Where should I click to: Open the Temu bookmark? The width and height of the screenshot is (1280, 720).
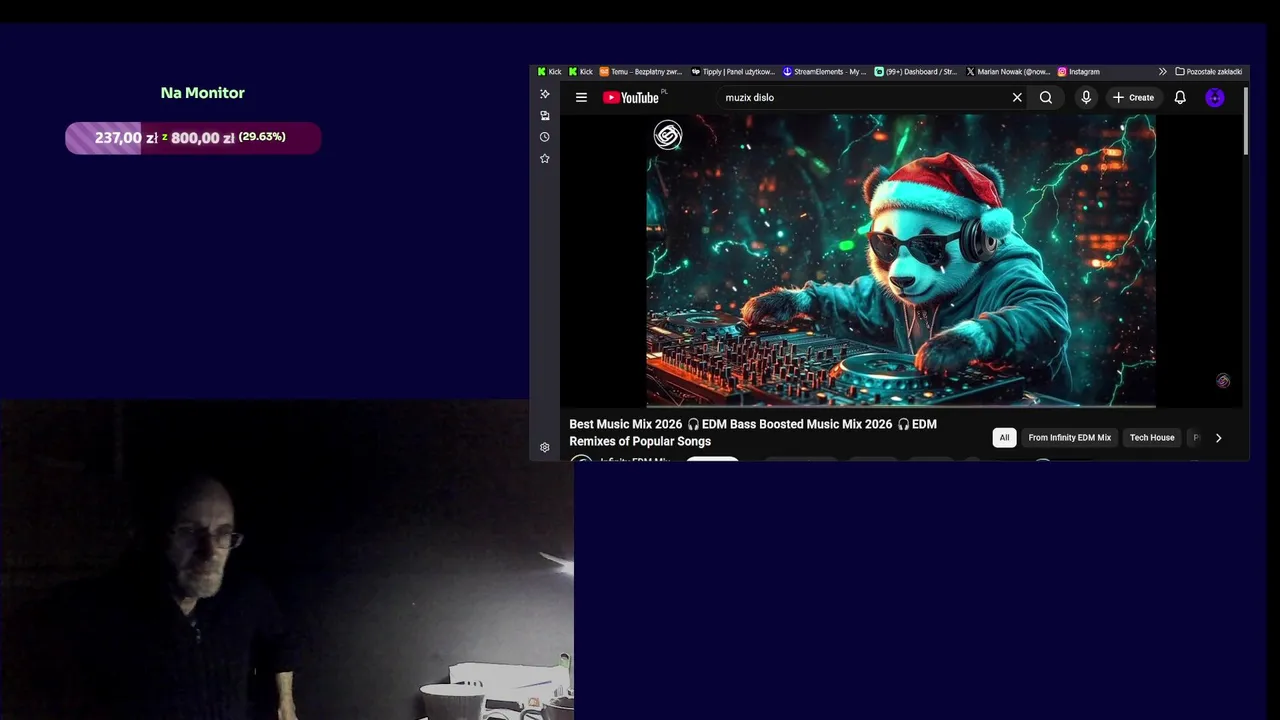(641, 72)
